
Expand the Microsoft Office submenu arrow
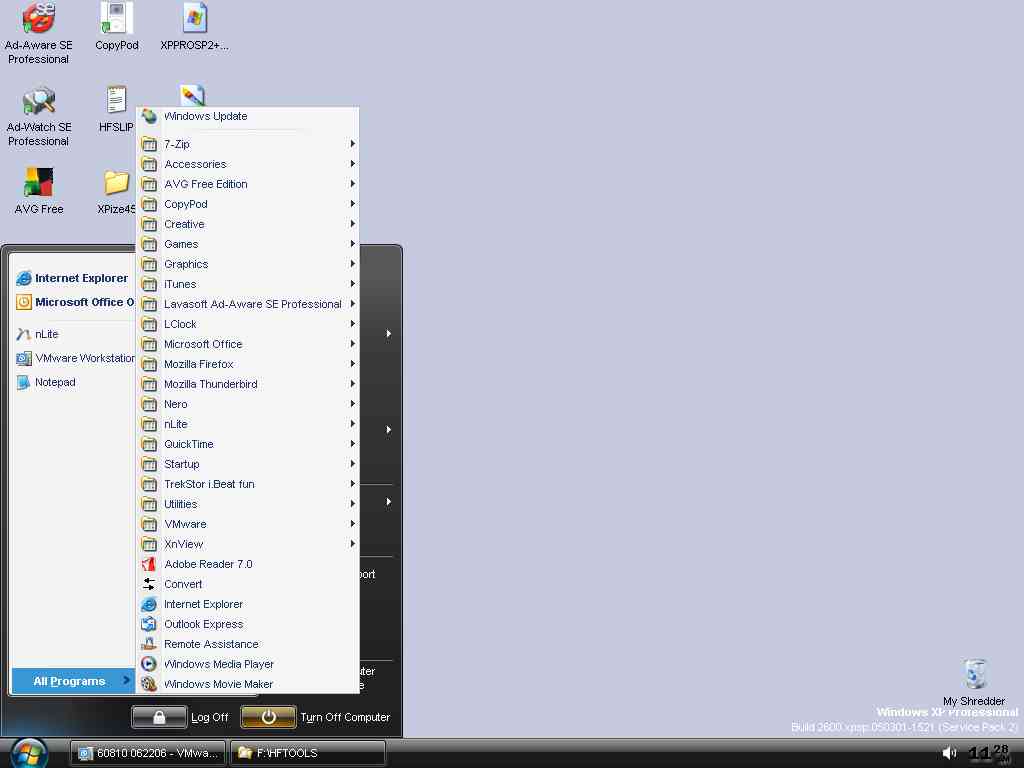353,344
